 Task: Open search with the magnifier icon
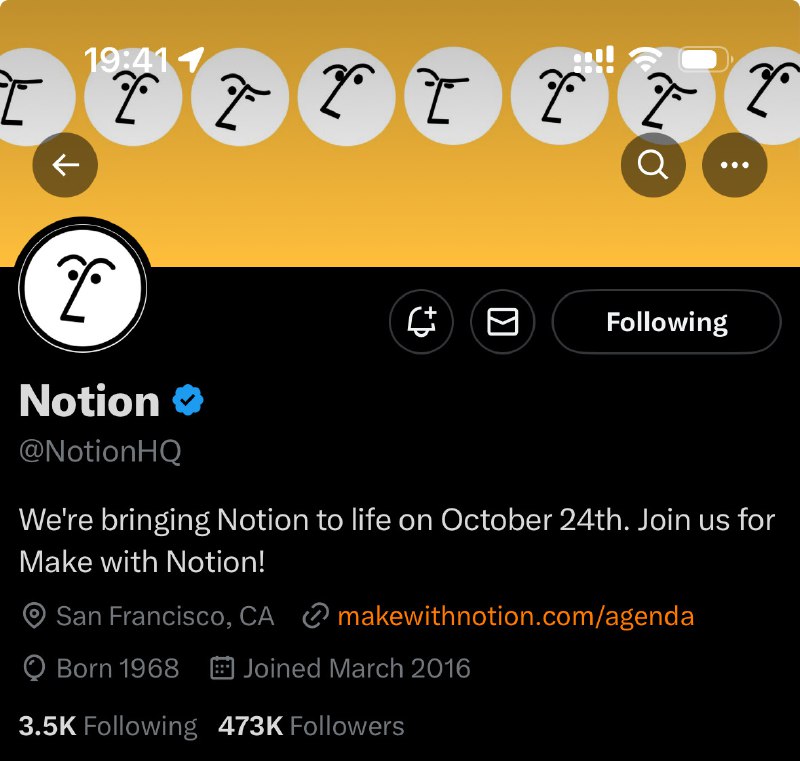click(x=653, y=165)
